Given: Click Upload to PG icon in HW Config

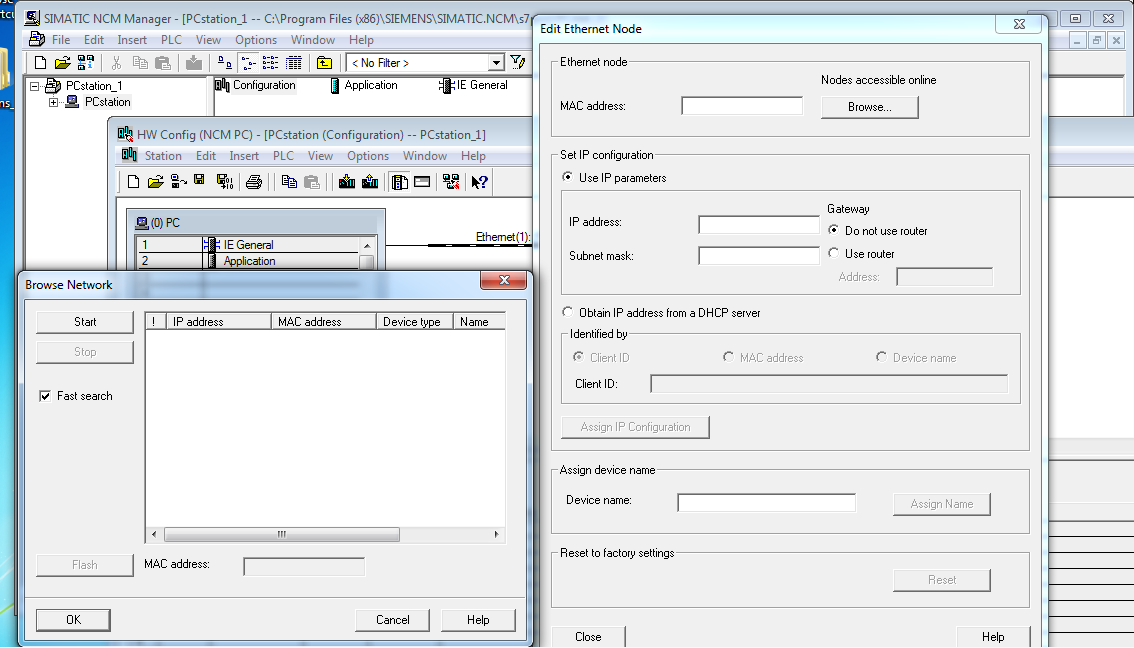Looking at the screenshot, I should click(x=370, y=182).
